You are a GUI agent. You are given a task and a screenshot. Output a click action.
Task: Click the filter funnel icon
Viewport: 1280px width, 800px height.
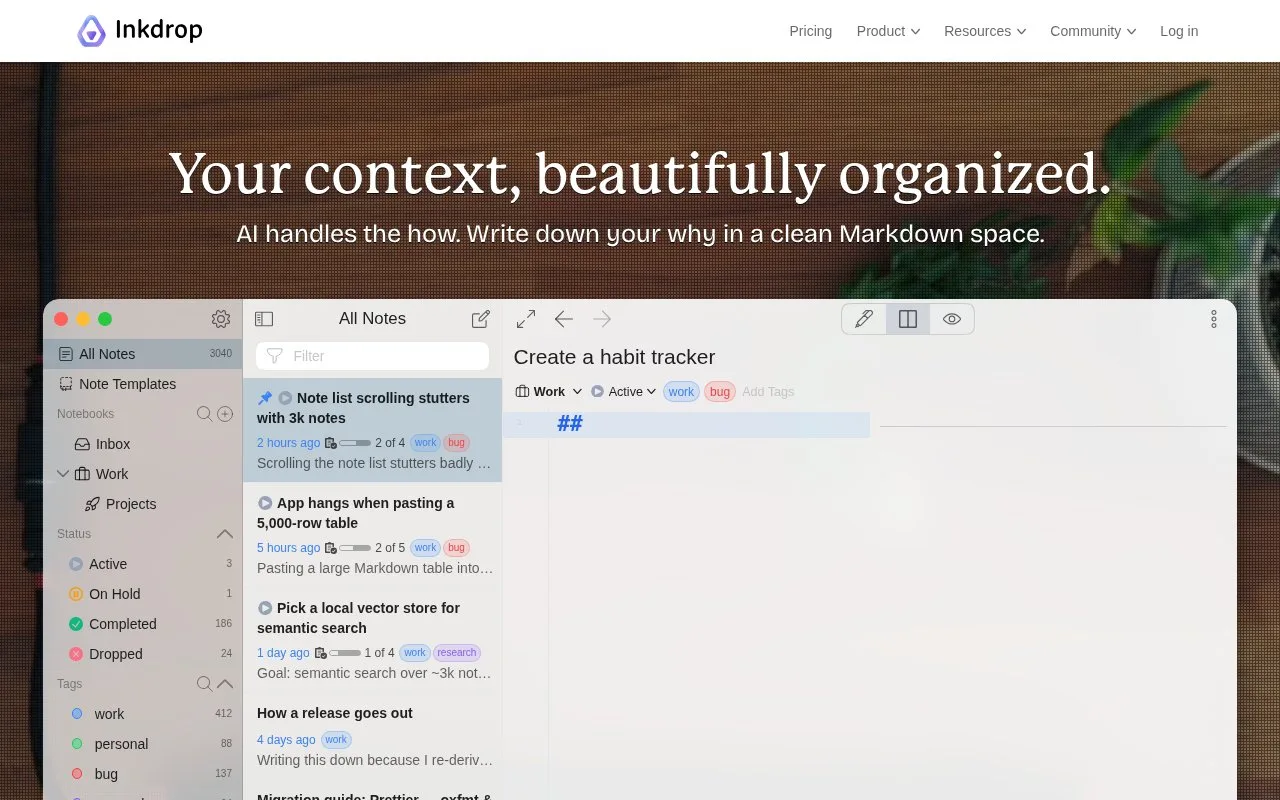[275, 356]
